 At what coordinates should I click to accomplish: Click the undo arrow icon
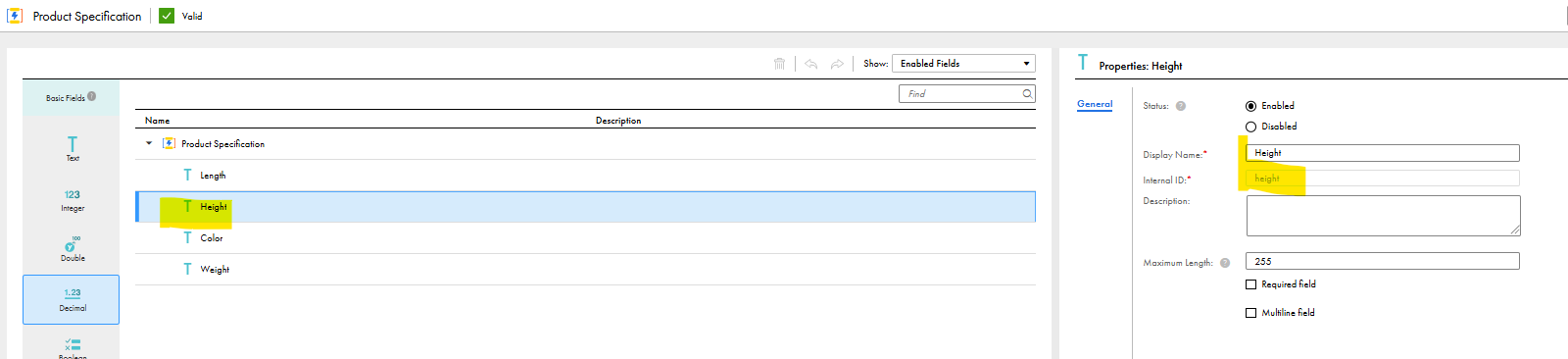pyautogui.click(x=811, y=64)
